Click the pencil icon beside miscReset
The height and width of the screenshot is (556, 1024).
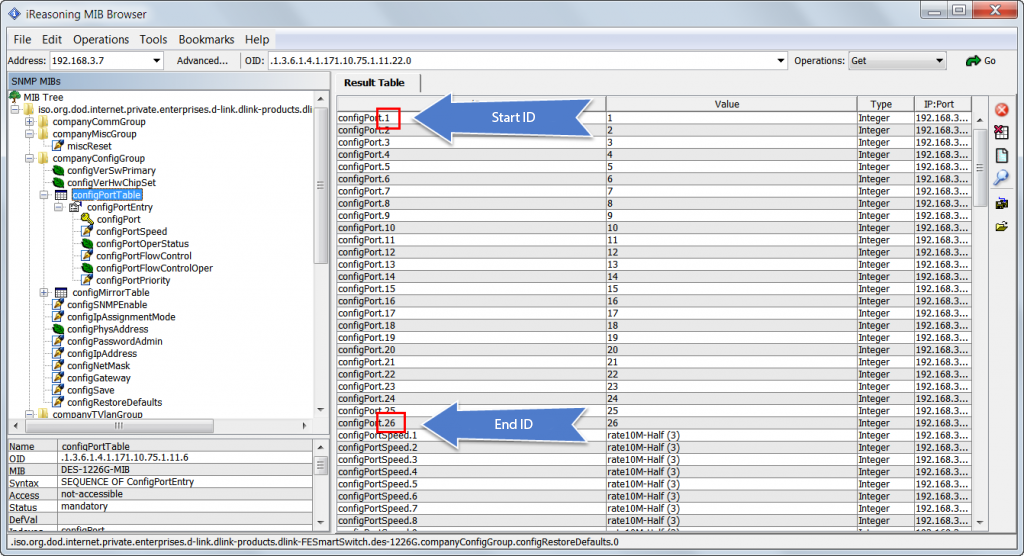[58, 146]
